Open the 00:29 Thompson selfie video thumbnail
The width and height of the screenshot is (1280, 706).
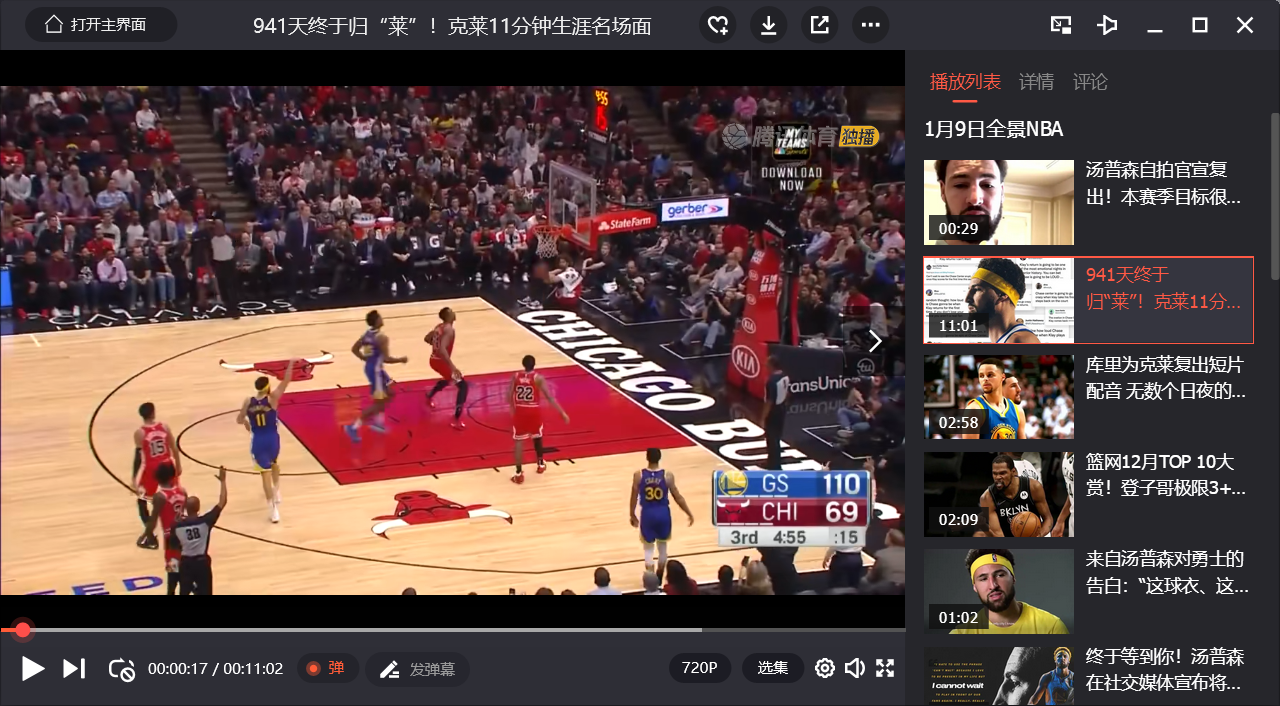998,203
